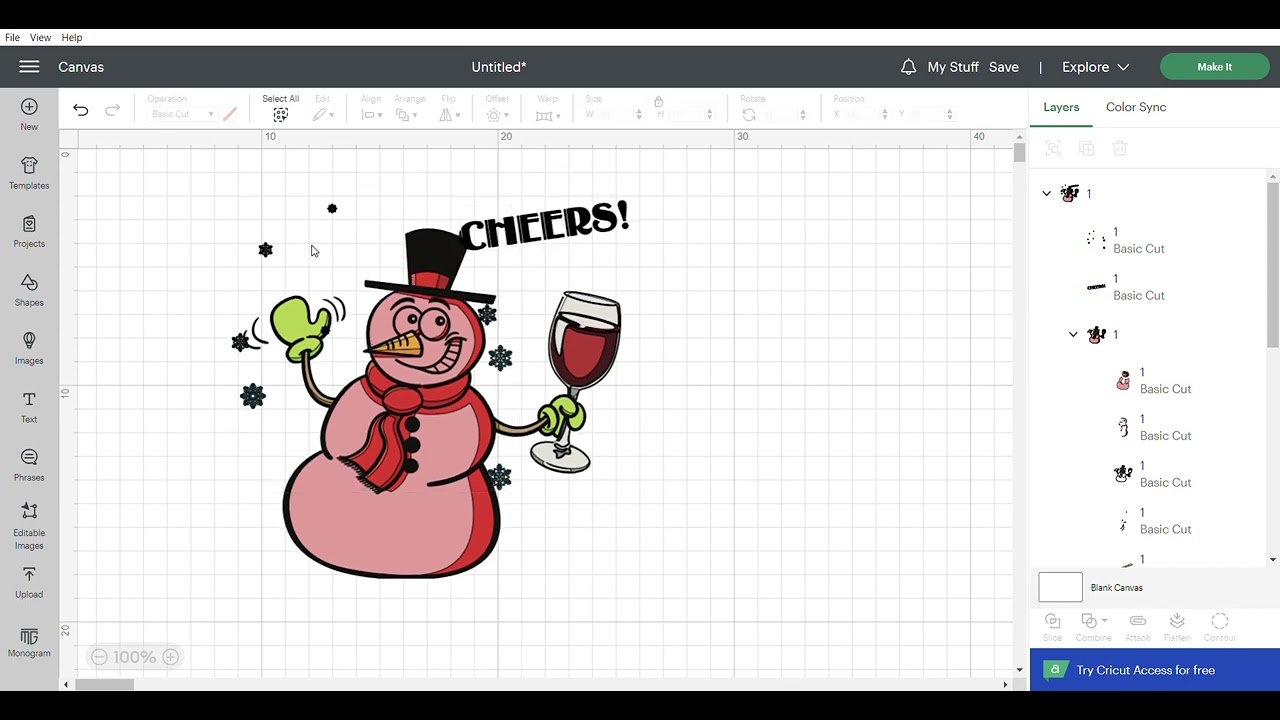
Task: Open the Align dropdown
Action: (371, 115)
